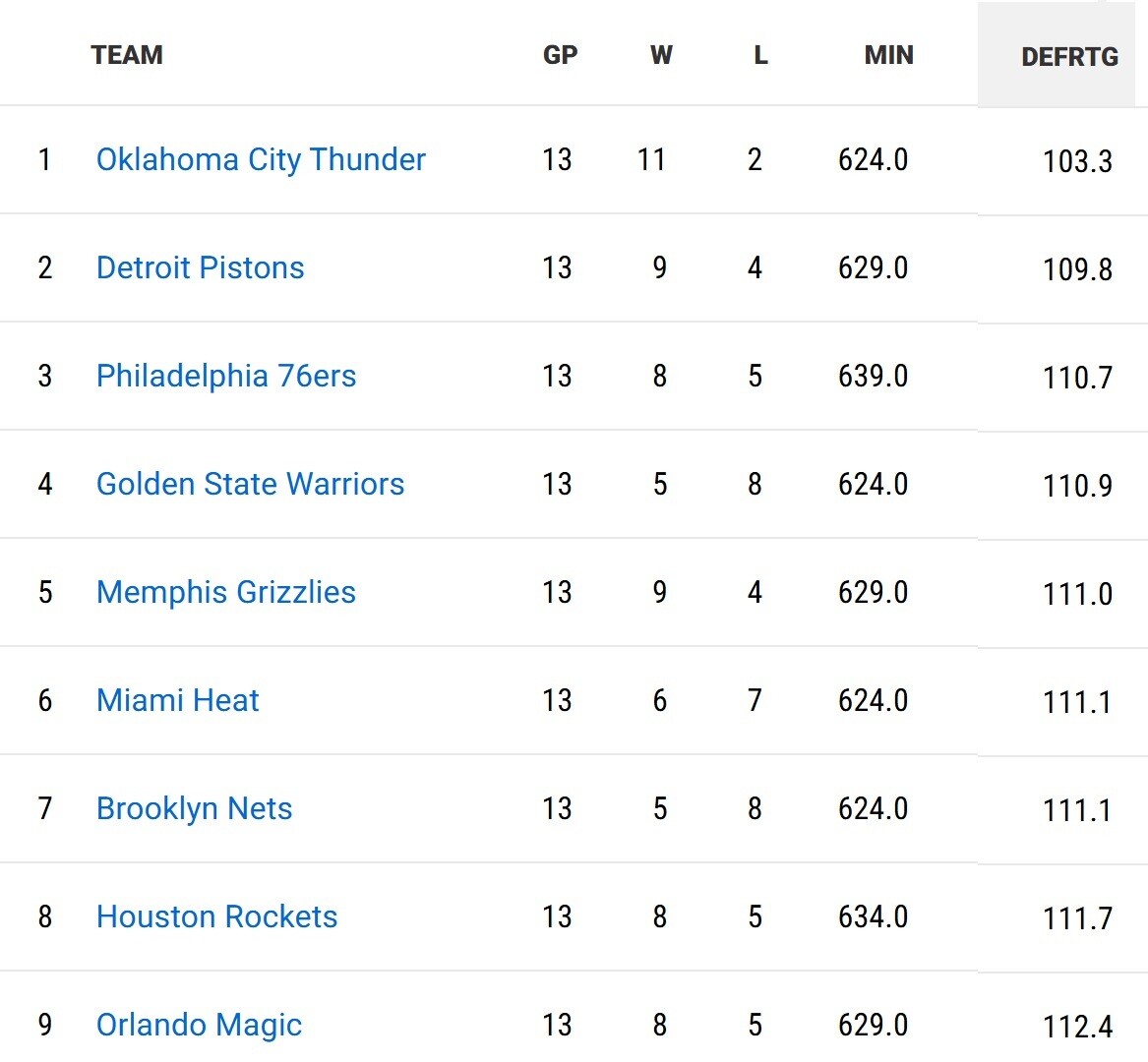Screen dimensions: 1148x1062
Task: Open the Orlando Magic team link
Action: pos(199,1025)
